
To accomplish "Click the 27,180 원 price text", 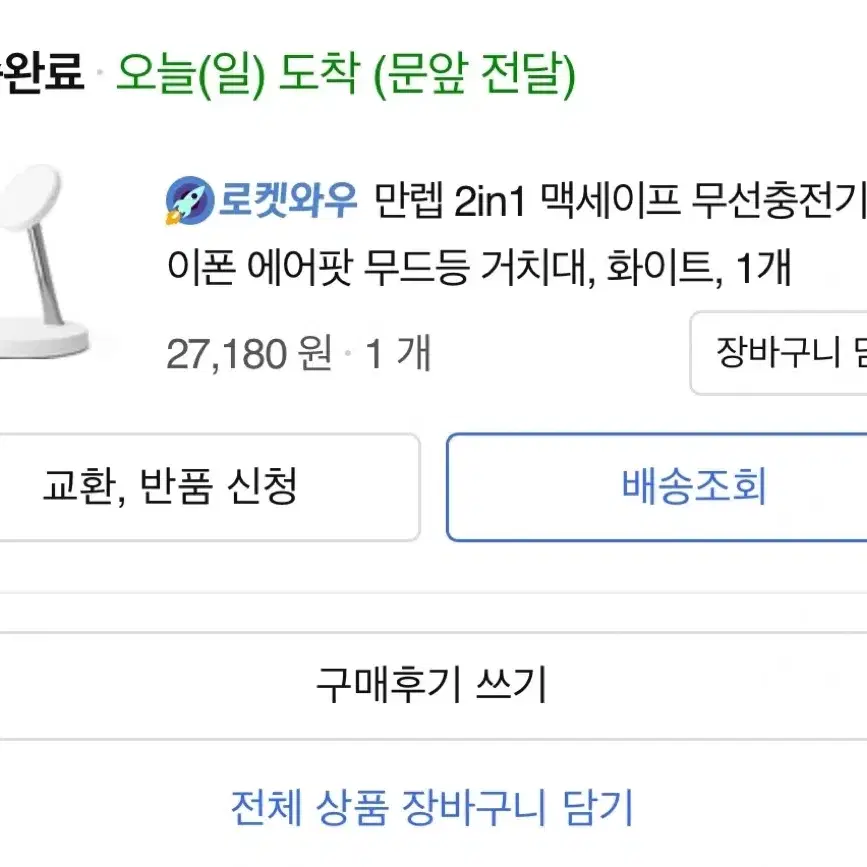I will [249, 353].
